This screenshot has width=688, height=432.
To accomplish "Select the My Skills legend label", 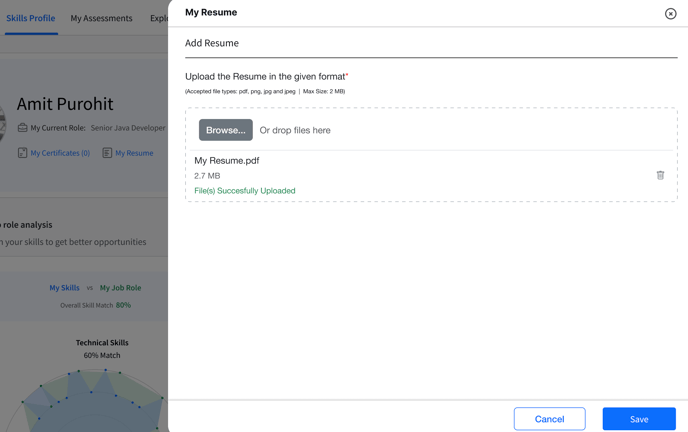I will coord(64,288).
